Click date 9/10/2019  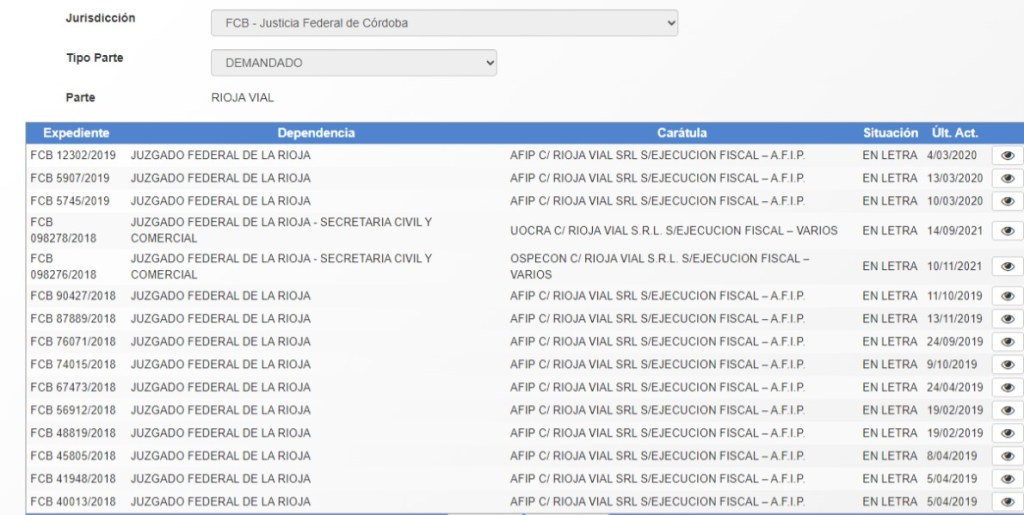(952, 364)
